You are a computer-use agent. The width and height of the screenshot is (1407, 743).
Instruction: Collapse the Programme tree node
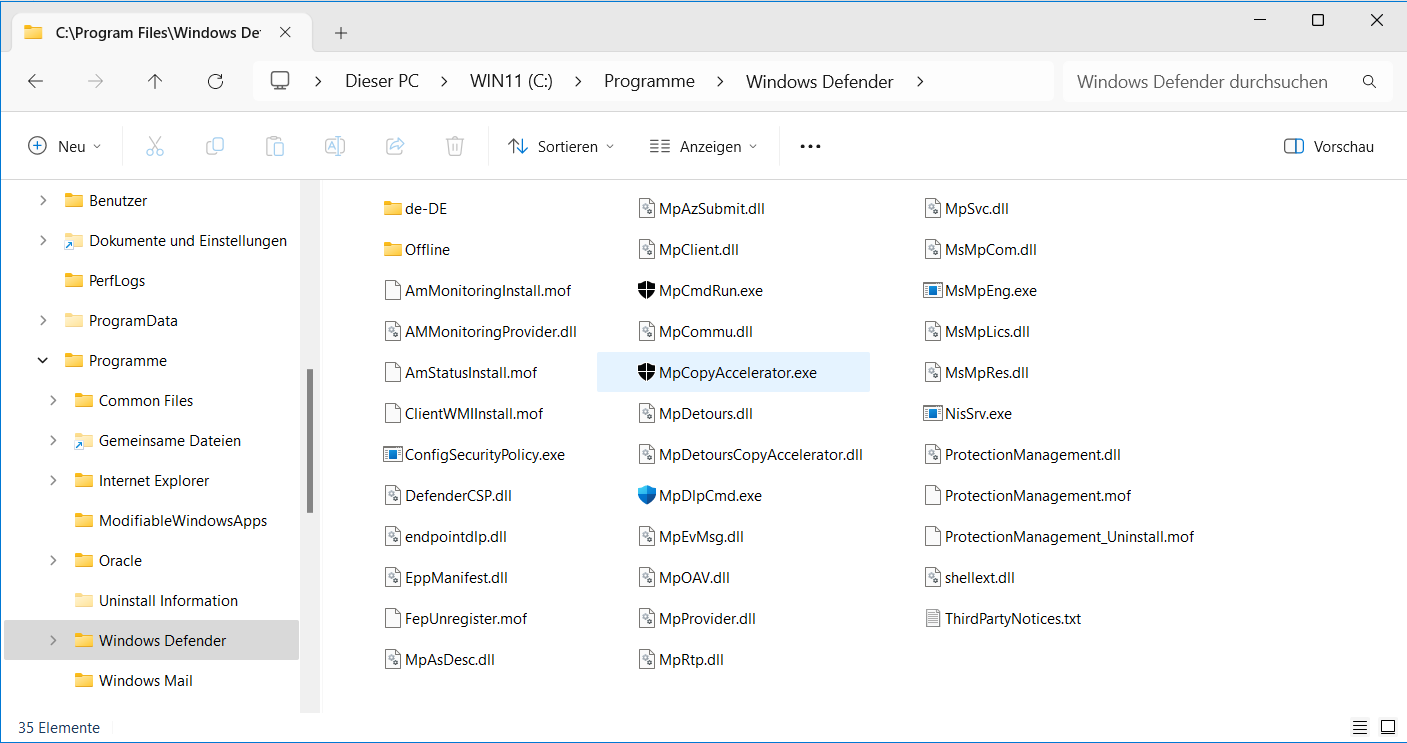(43, 361)
